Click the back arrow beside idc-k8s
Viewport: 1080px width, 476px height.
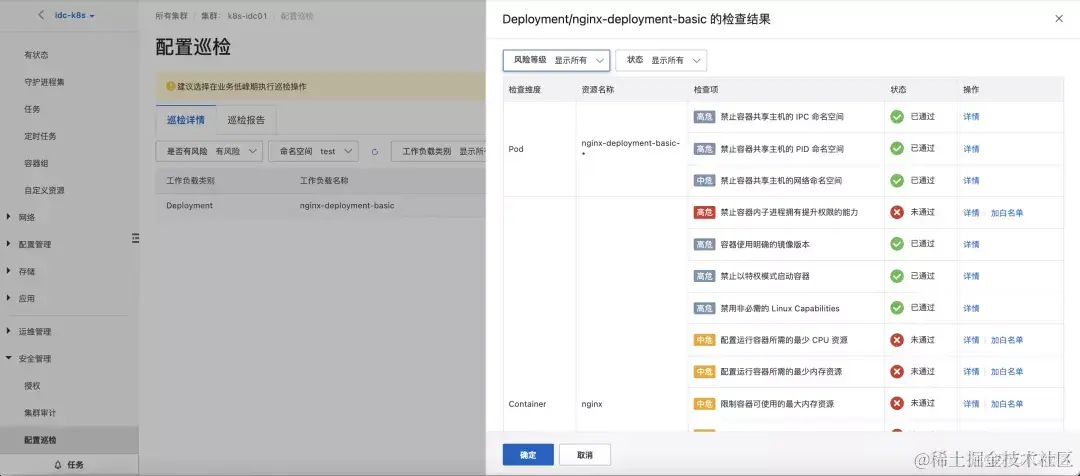click(41, 14)
